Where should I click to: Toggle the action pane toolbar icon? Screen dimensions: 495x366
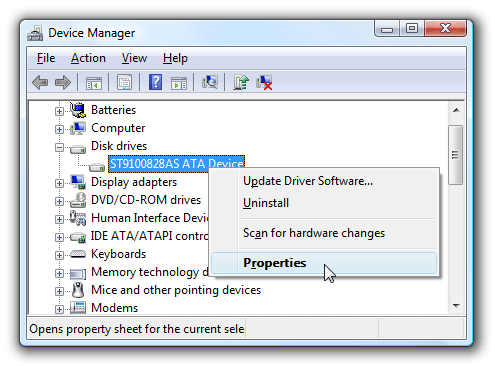[x=179, y=83]
